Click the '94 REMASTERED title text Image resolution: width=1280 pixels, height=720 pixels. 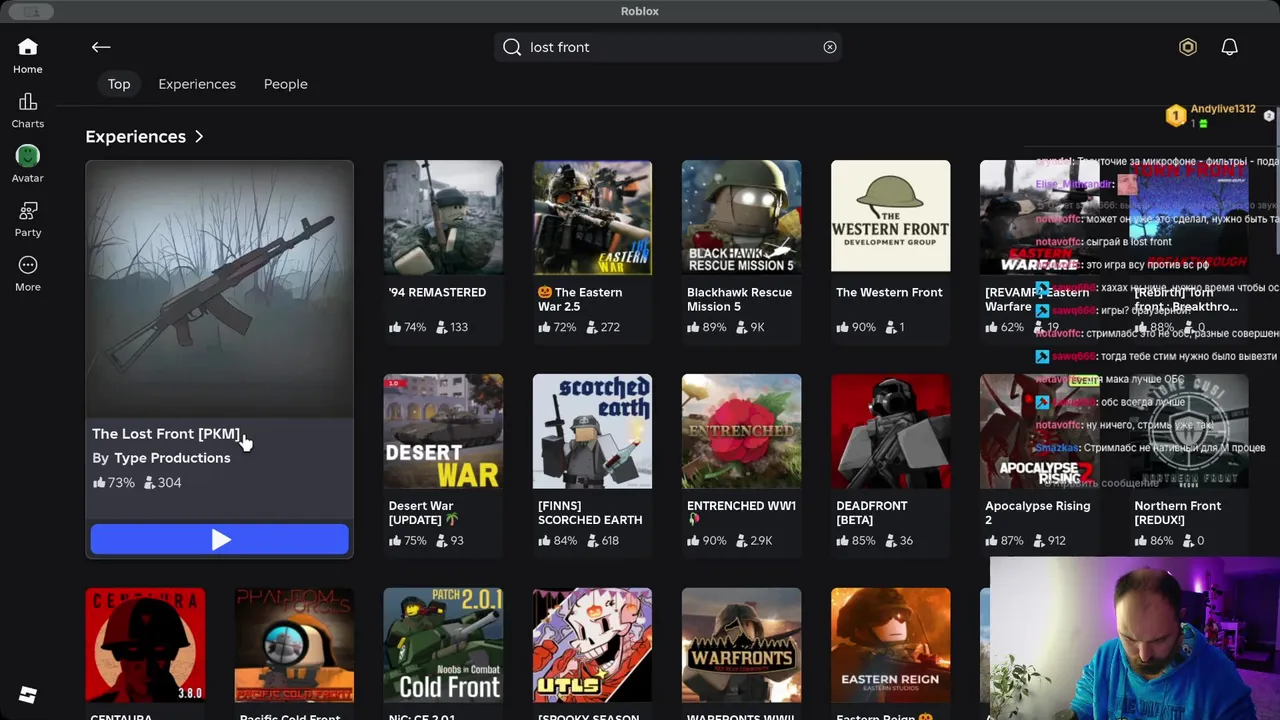pos(437,293)
